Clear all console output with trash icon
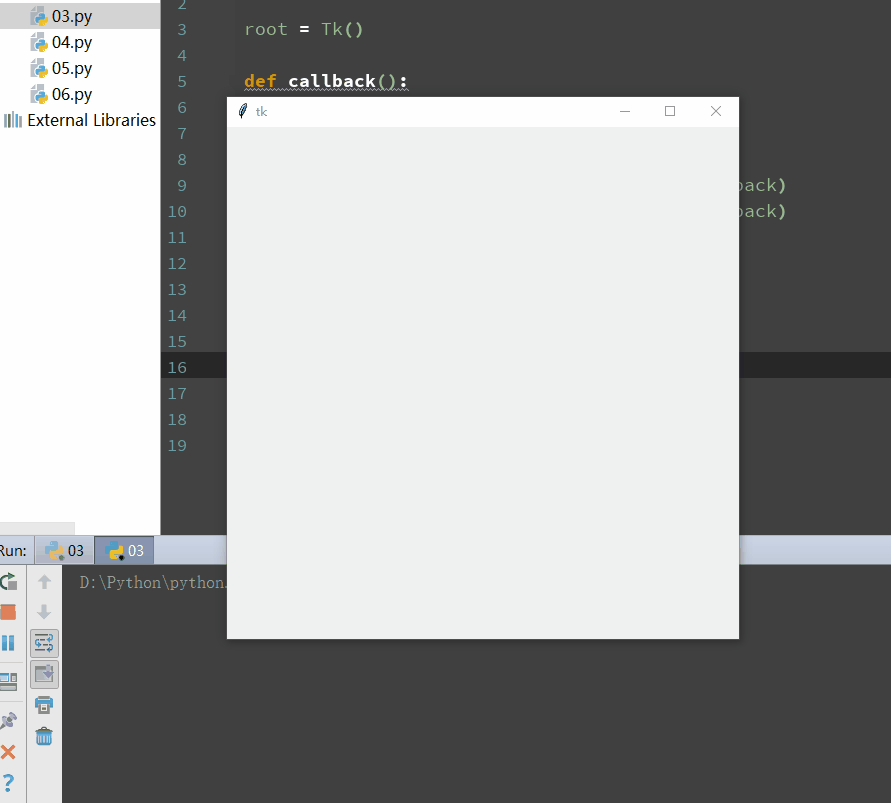This screenshot has width=891, height=803. pos(44,737)
